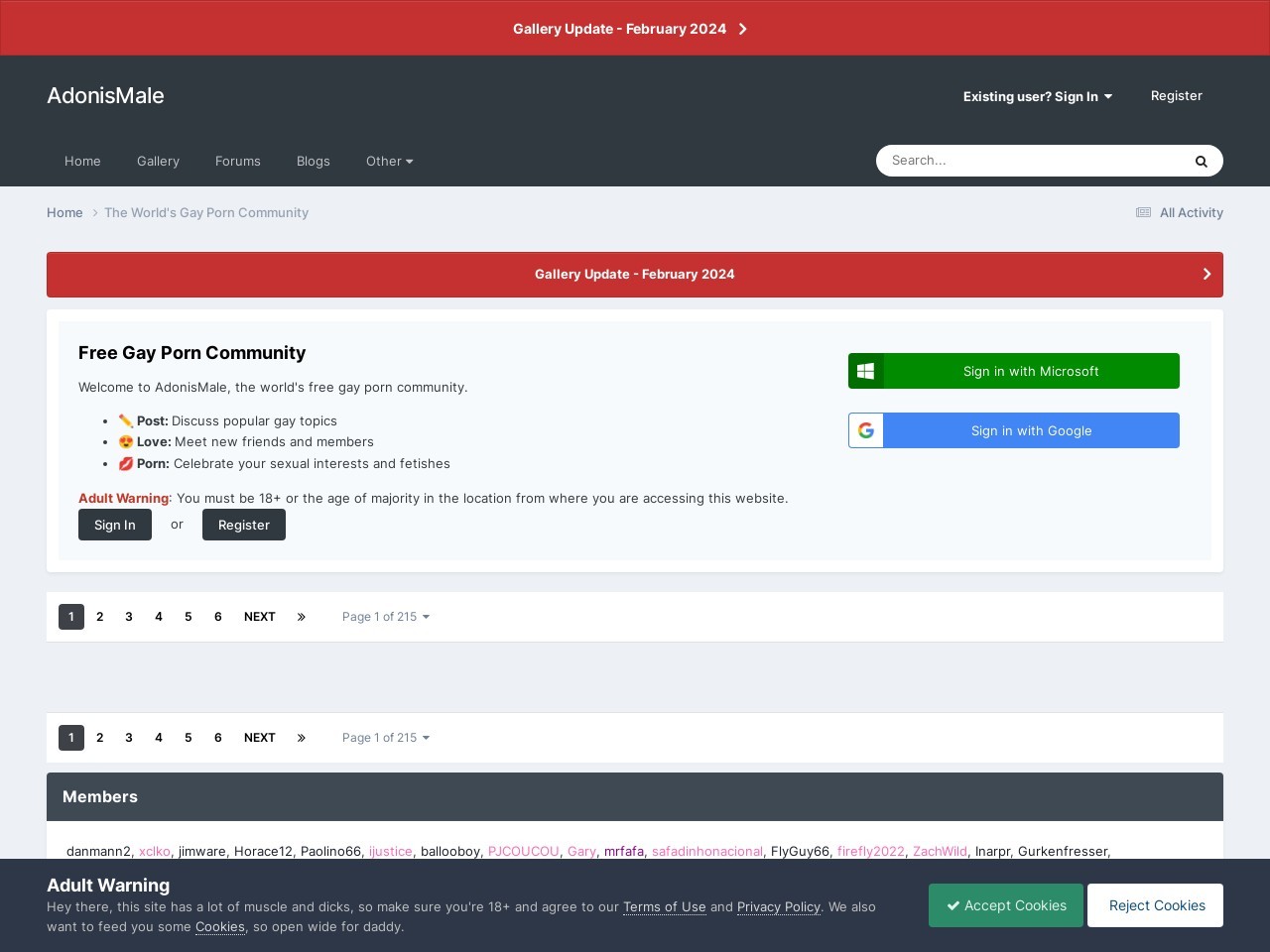Click Home breadcrumb link
This screenshot has width=1270, height=952.
[64, 212]
